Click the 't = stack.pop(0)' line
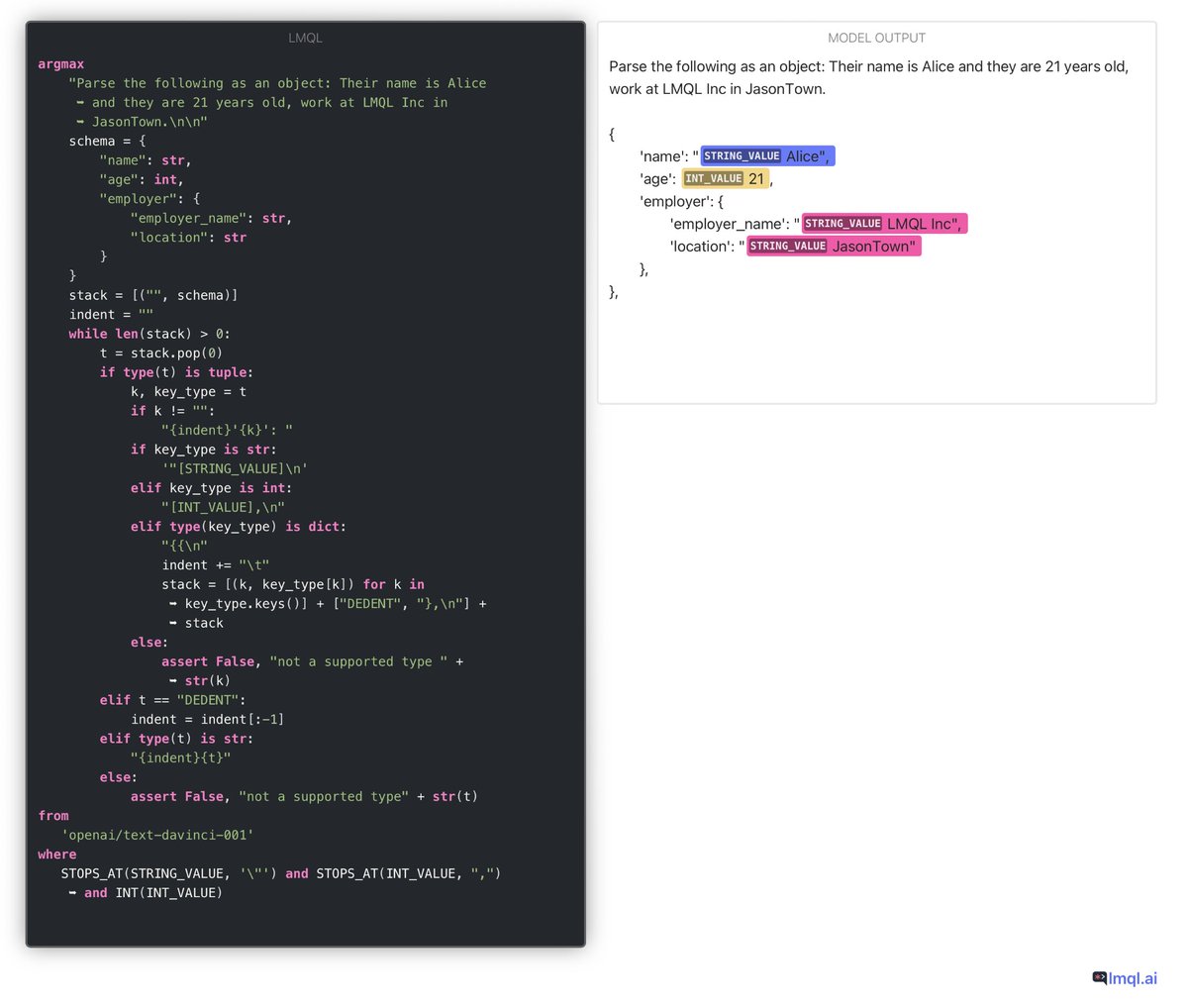Screen dimensions: 1188x1008 coord(161,353)
